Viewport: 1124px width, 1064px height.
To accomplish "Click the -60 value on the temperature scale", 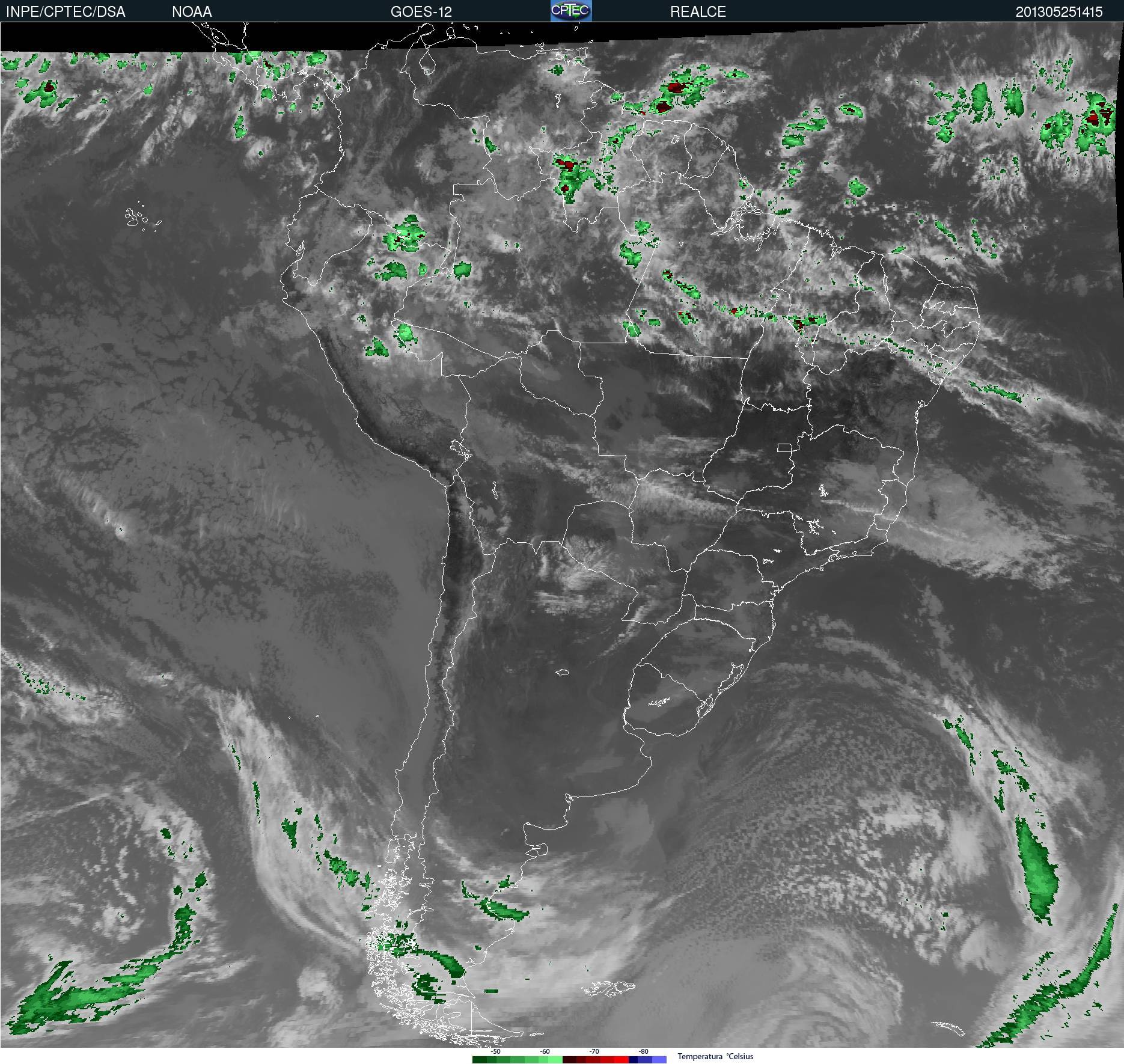I will click(545, 1051).
